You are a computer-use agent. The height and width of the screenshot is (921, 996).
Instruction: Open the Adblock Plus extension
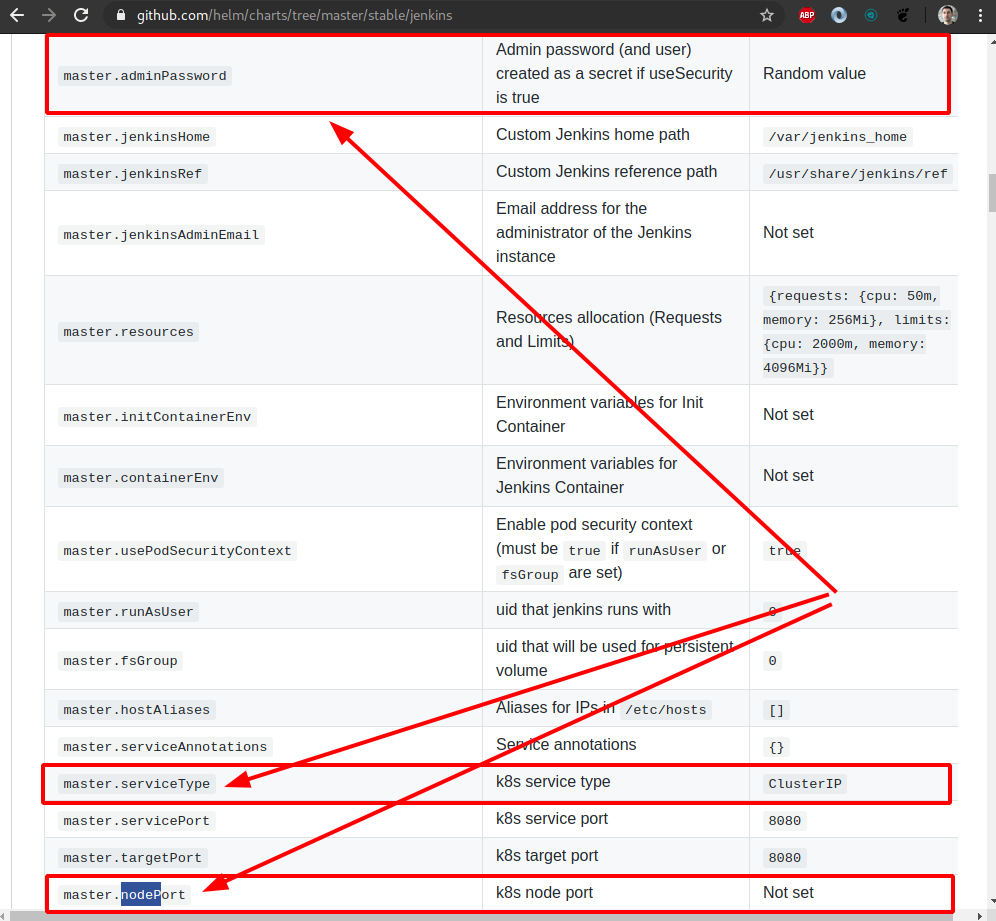[x=807, y=15]
